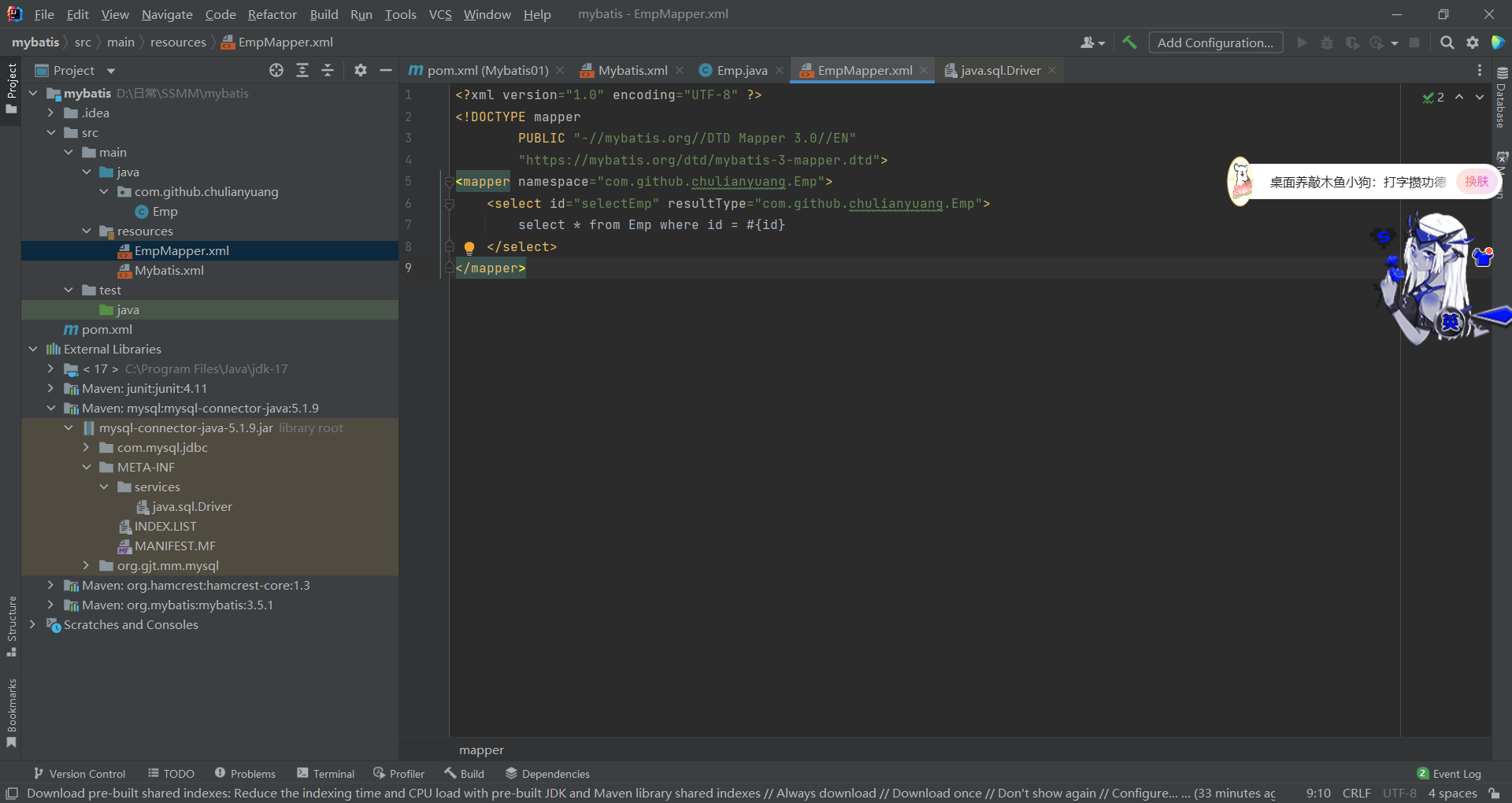The width and height of the screenshot is (1512, 803).
Task: Click the yellow intention lightbulb
Action: [x=469, y=247]
